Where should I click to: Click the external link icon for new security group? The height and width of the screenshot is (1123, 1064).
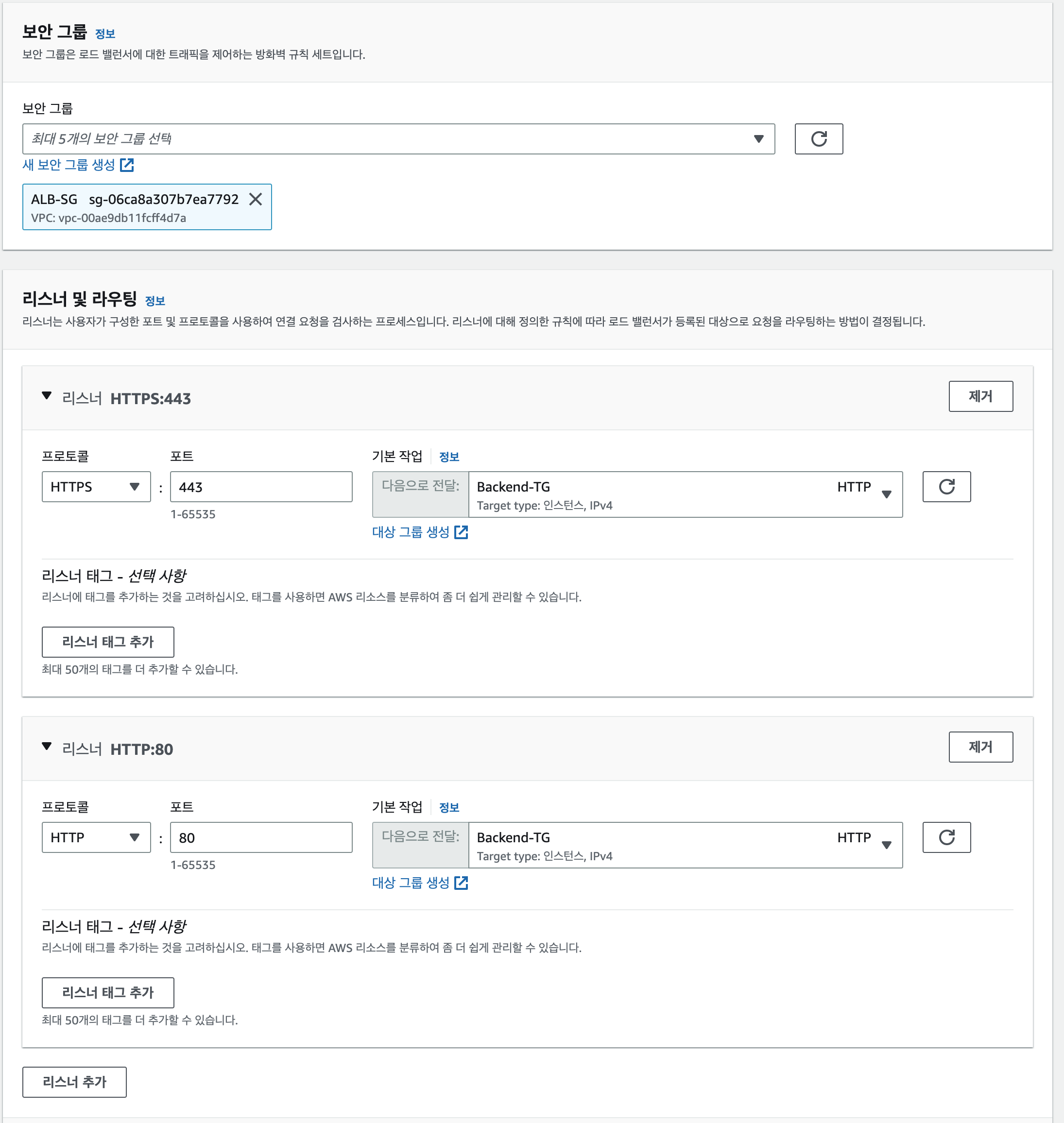(127, 165)
